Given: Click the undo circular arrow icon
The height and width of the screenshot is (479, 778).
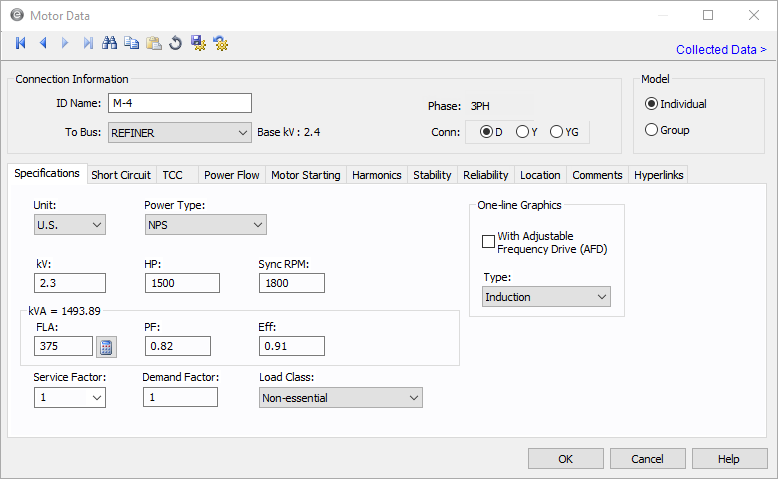Looking at the screenshot, I should coord(175,43).
